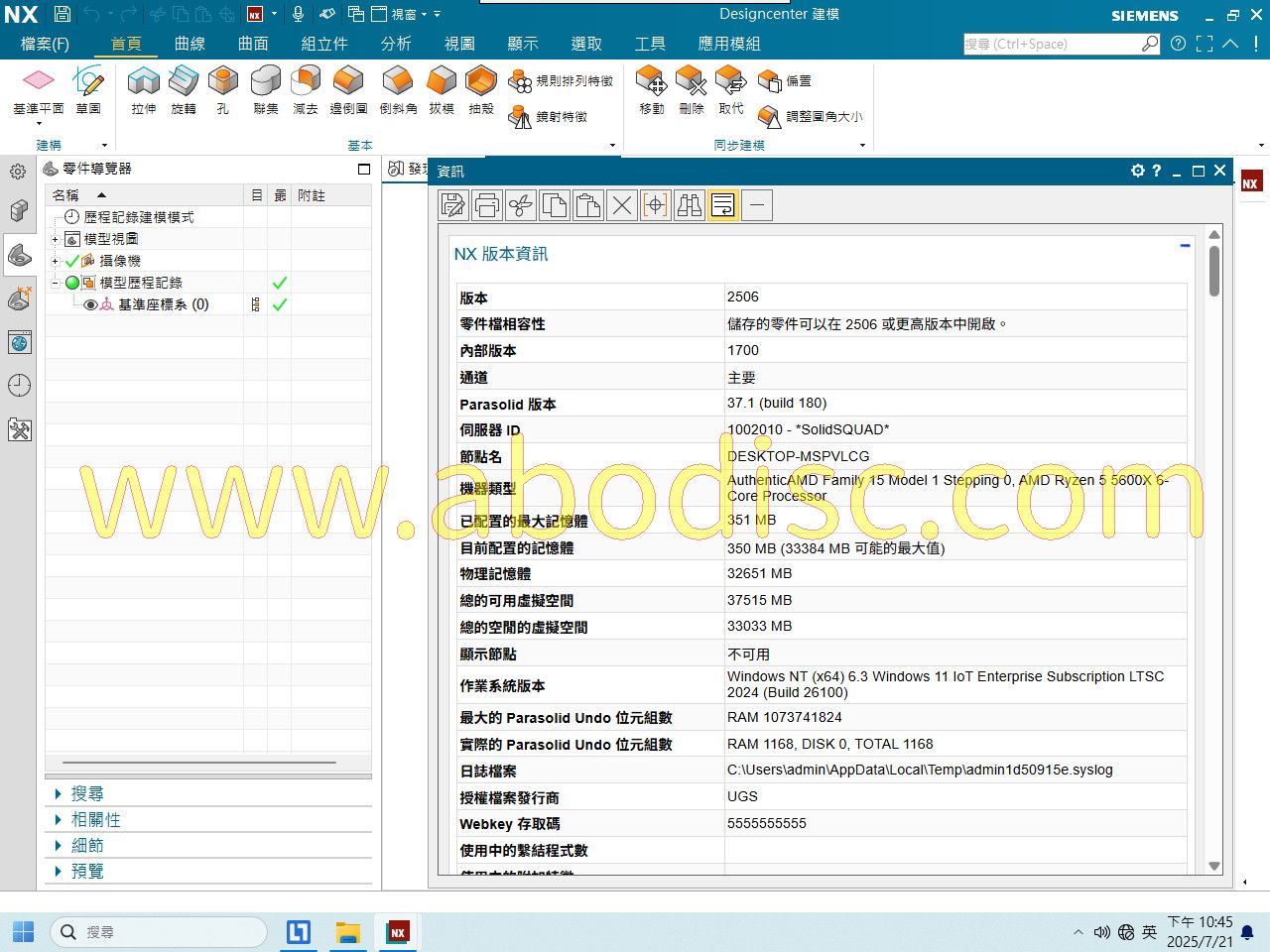The height and width of the screenshot is (952, 1270).
Task: Switch to the 應用模組 ribbon tab
Action: coord(729,44)
